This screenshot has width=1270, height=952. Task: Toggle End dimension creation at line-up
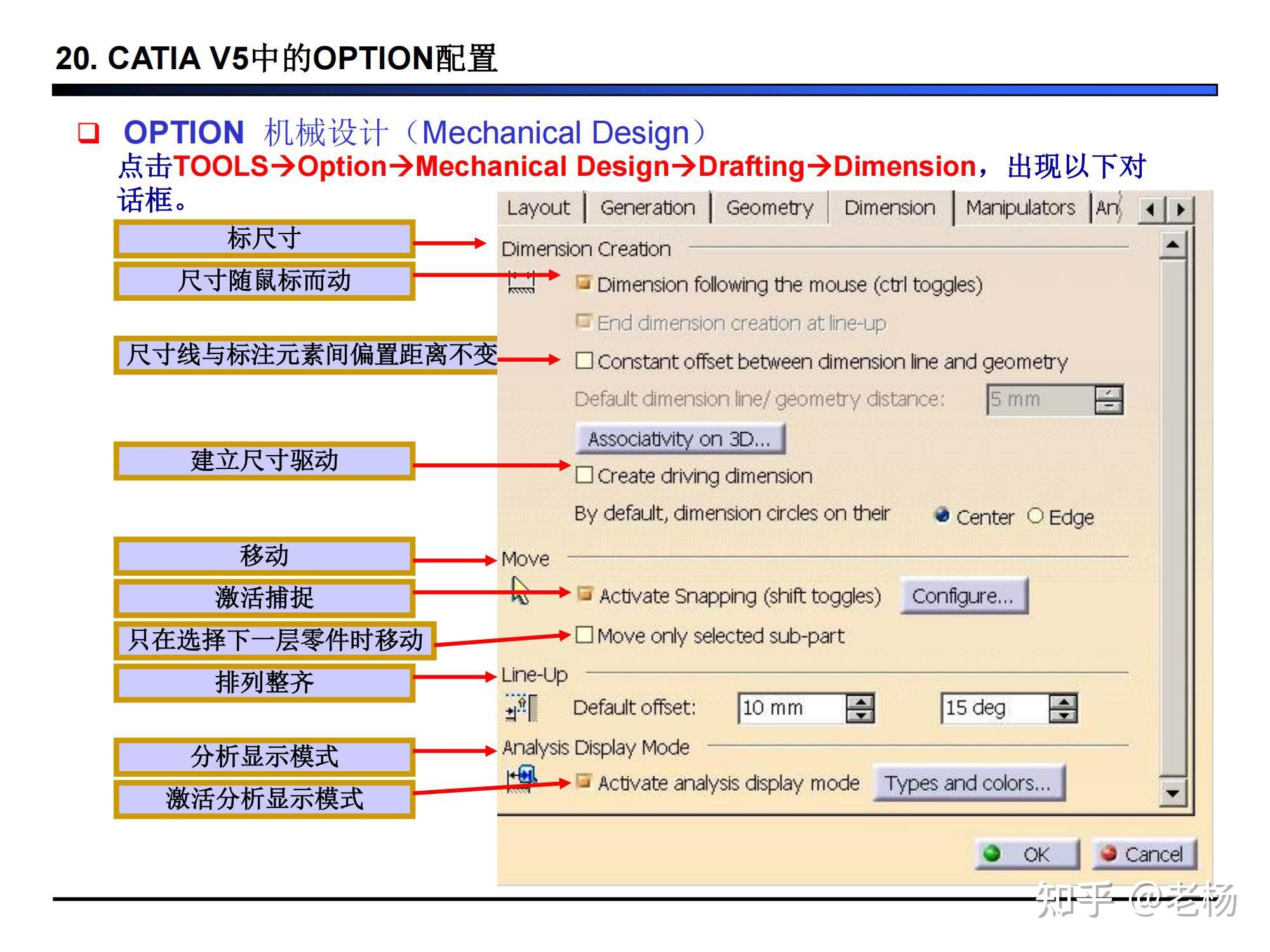(584, 321)
